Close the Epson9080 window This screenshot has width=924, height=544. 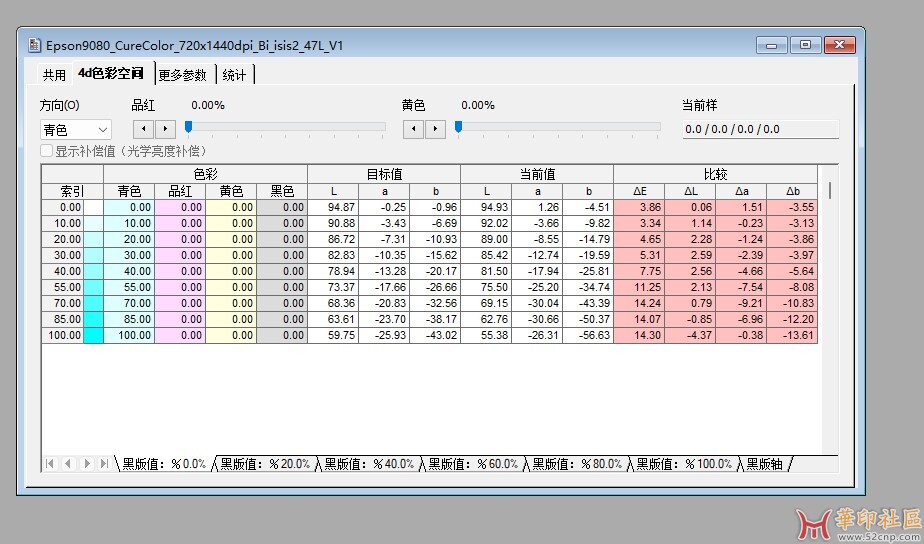point(840,45)
